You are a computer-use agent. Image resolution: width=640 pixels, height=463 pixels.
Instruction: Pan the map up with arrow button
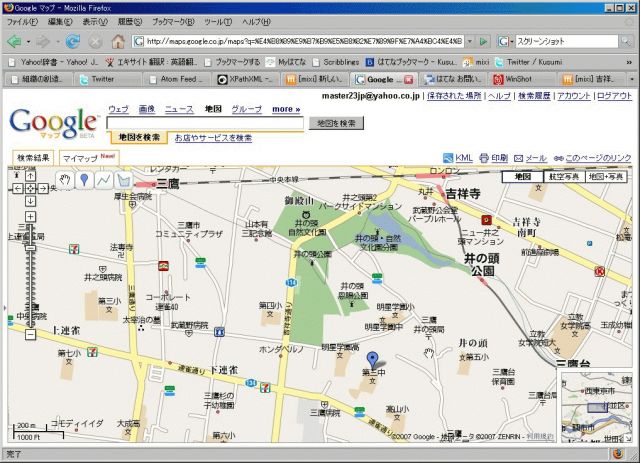click(30, 174)
